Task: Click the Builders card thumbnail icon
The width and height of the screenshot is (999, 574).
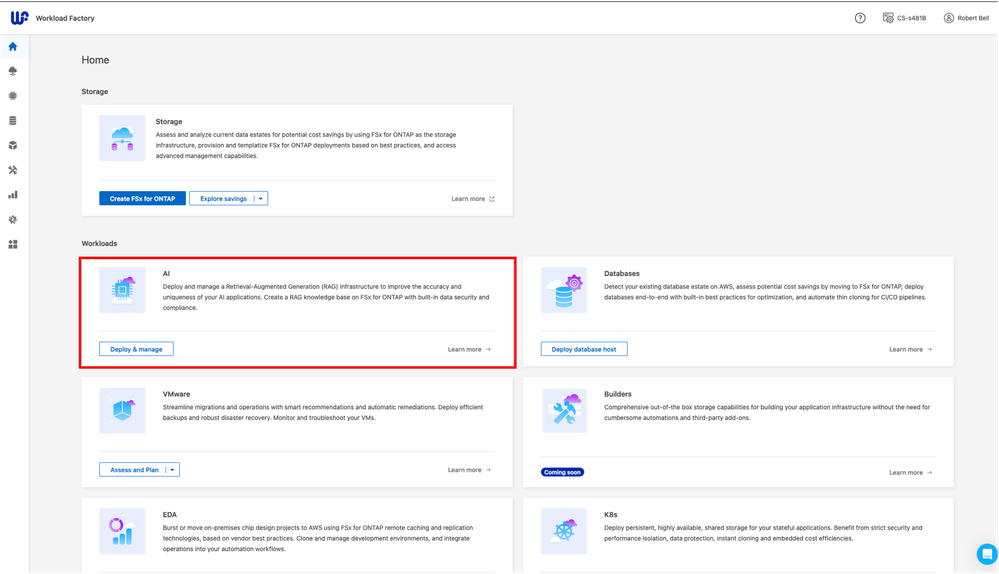Action: [564, 411]
